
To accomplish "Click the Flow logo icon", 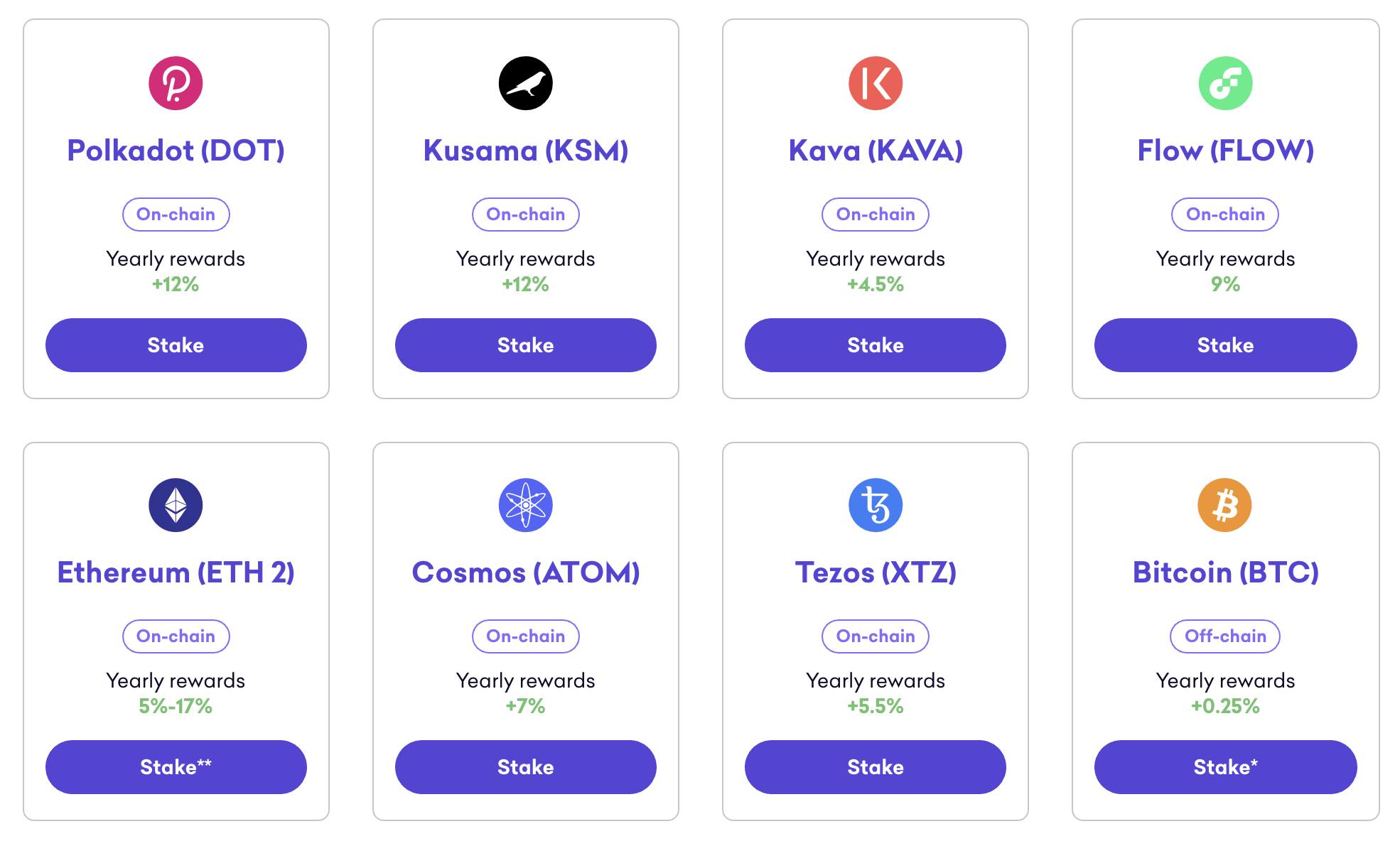I will [x=1224, y=82].
